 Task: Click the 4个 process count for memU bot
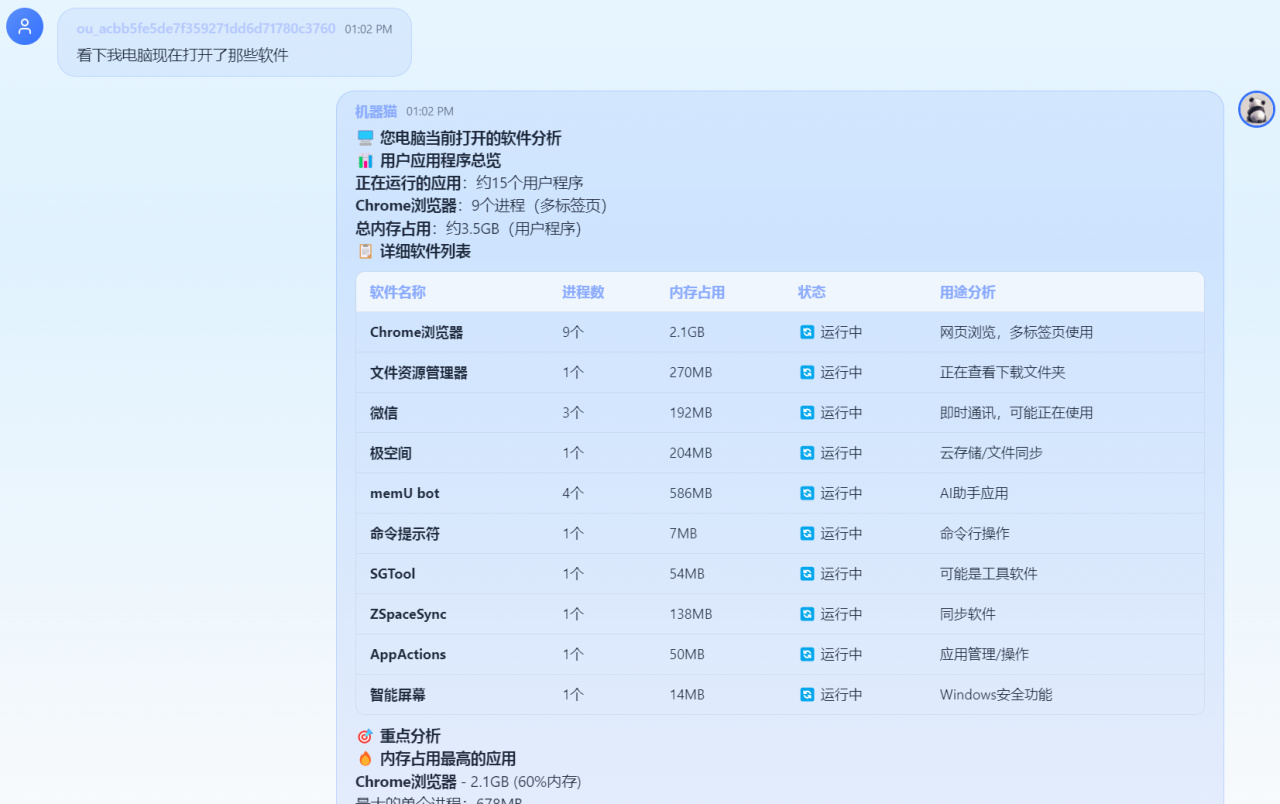[573, 493]
